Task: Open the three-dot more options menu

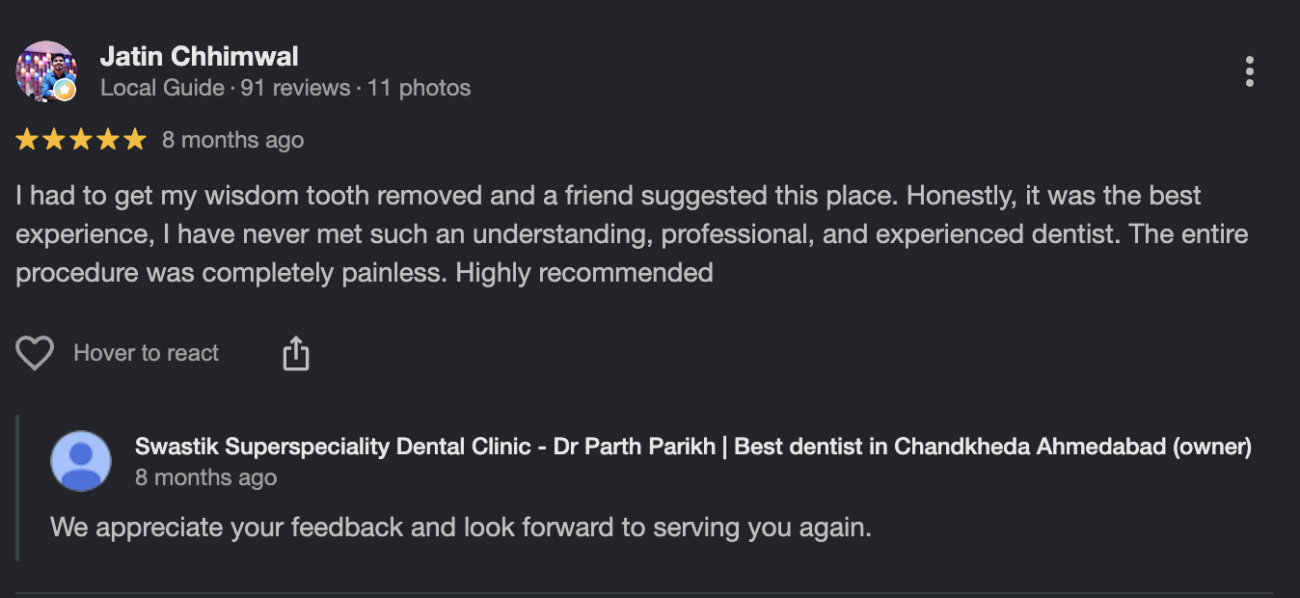Action: pyautogui.click(x=1249, y=72)
